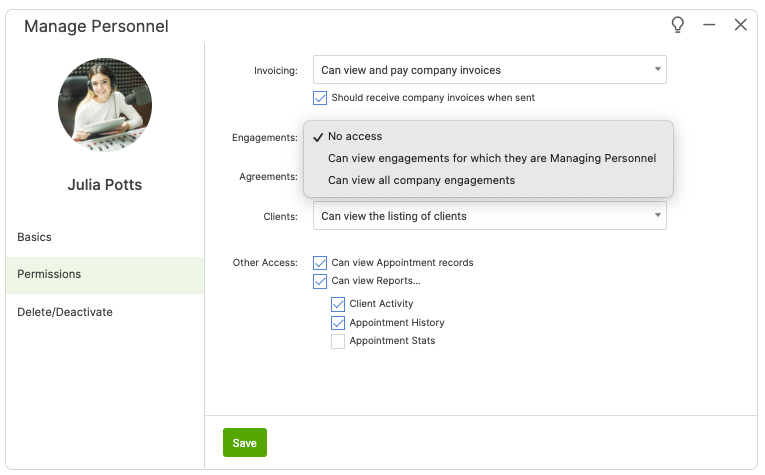Click the lightbulb tips icon

point(677,25)
